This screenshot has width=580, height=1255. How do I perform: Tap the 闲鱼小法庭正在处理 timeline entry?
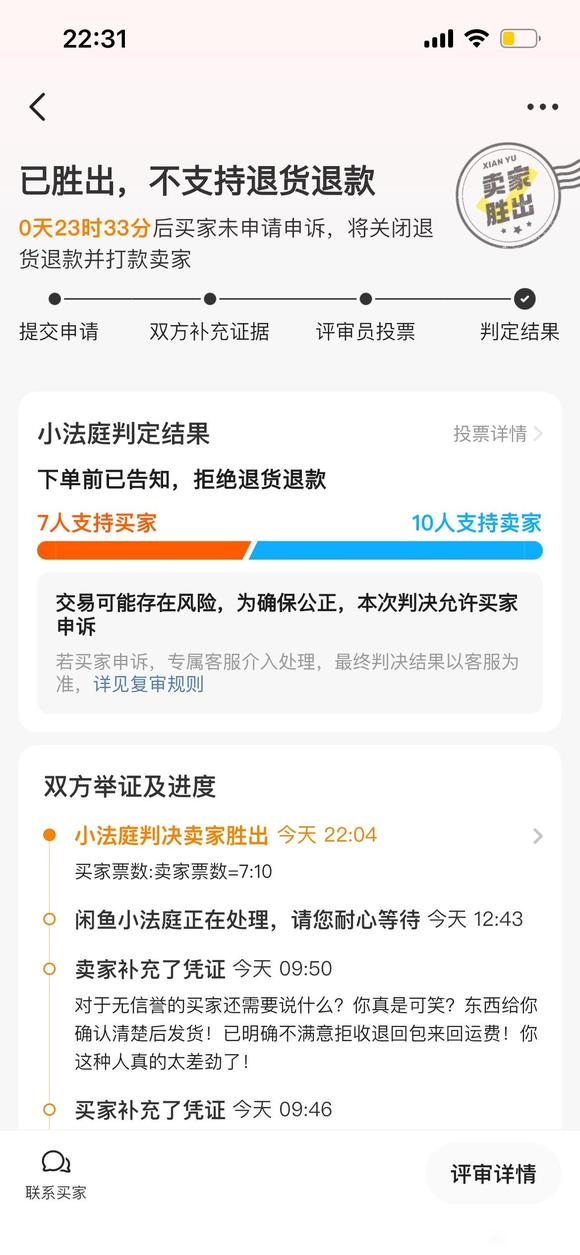click(290, 920)
